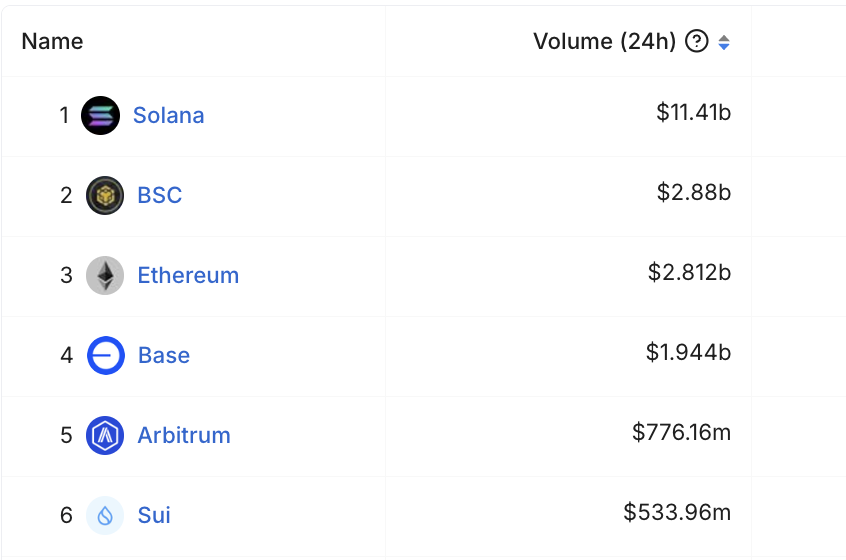Select the $533.96m Sui volume value
This screenshot has width=846, height=560.
click(x=677, y=512)
